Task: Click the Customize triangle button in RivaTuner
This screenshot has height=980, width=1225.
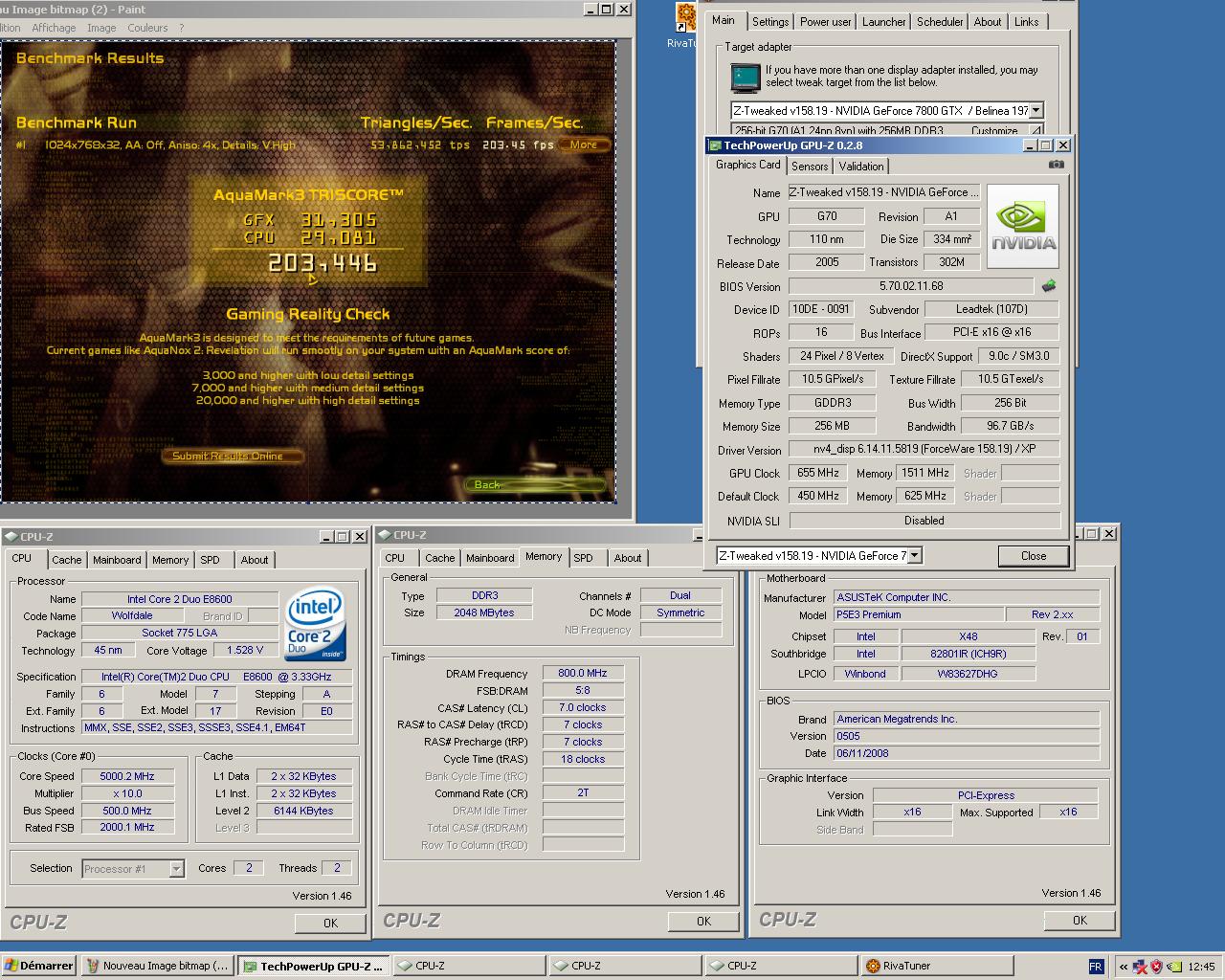Action: (x=1036, y=130)
